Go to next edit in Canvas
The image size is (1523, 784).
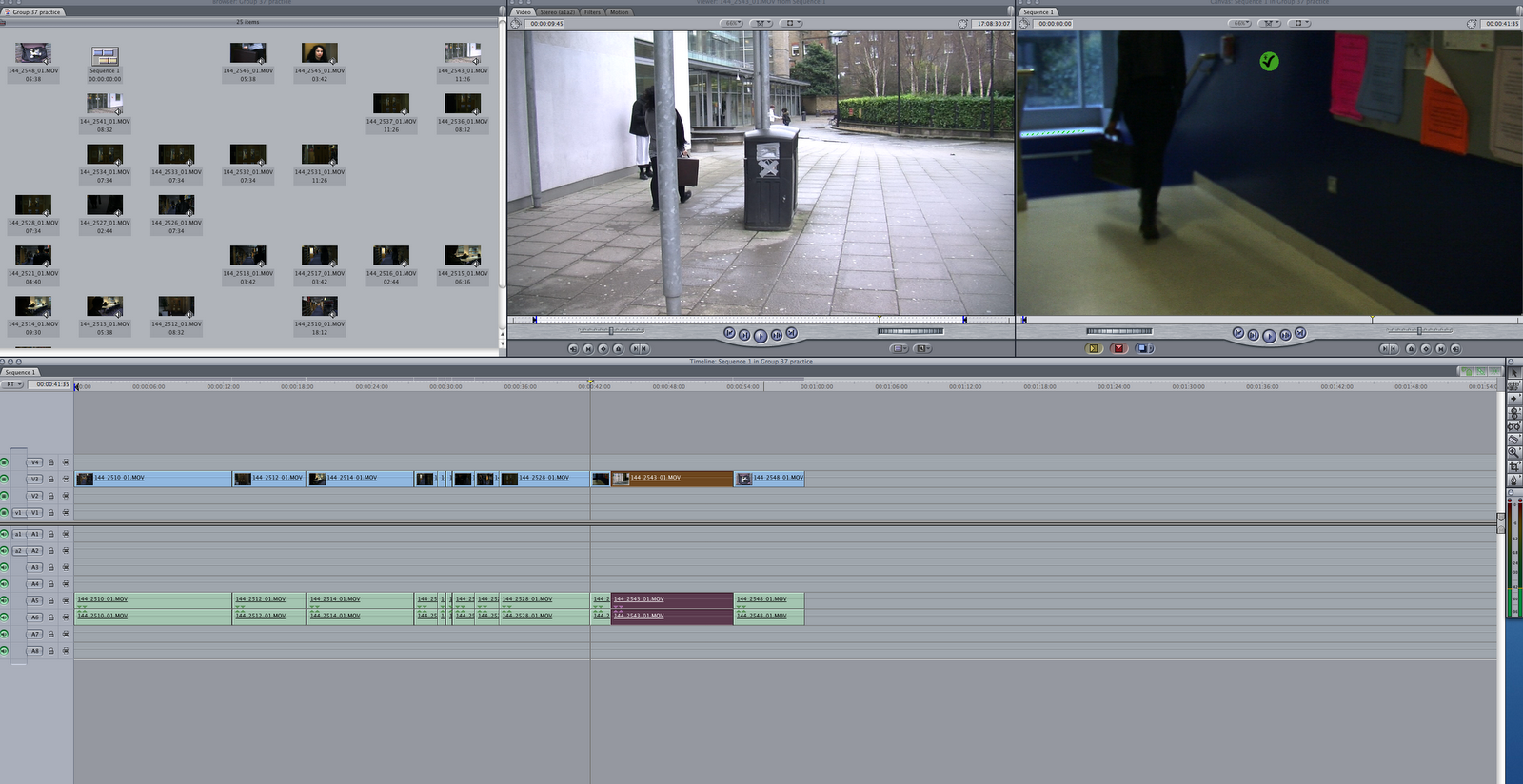point(1300,333)
